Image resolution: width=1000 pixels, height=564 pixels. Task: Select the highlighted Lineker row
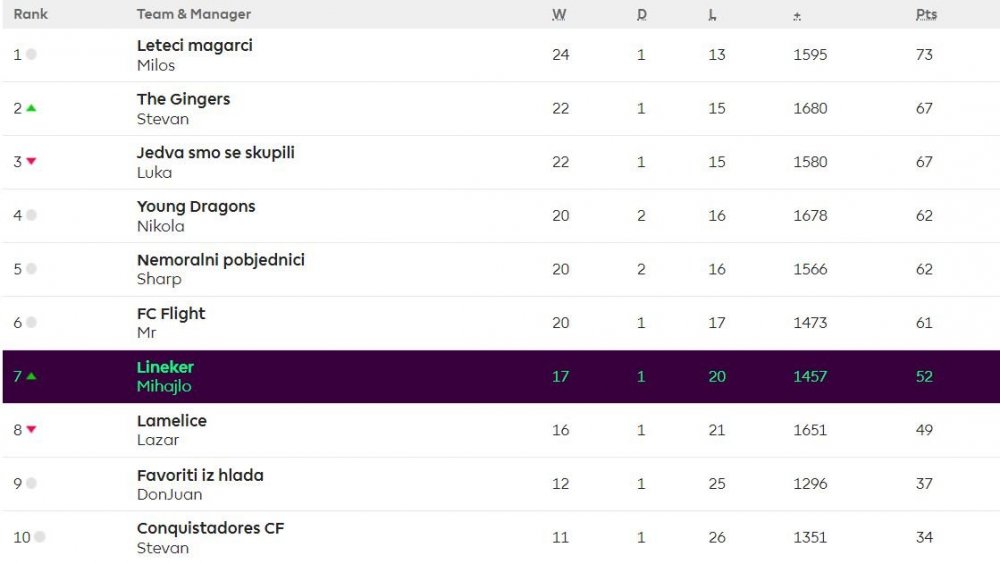(500, 376)
